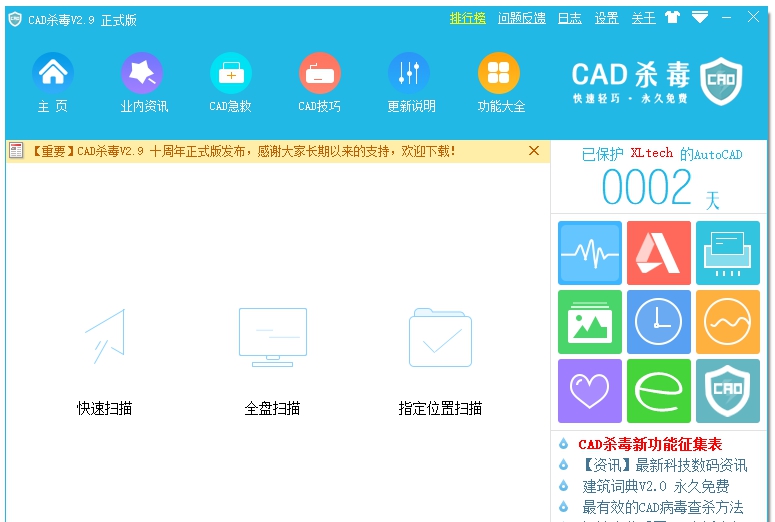775x522 pixels.
Task: Click the red AutoCAD logo tile
Action: tap(659, 253)
